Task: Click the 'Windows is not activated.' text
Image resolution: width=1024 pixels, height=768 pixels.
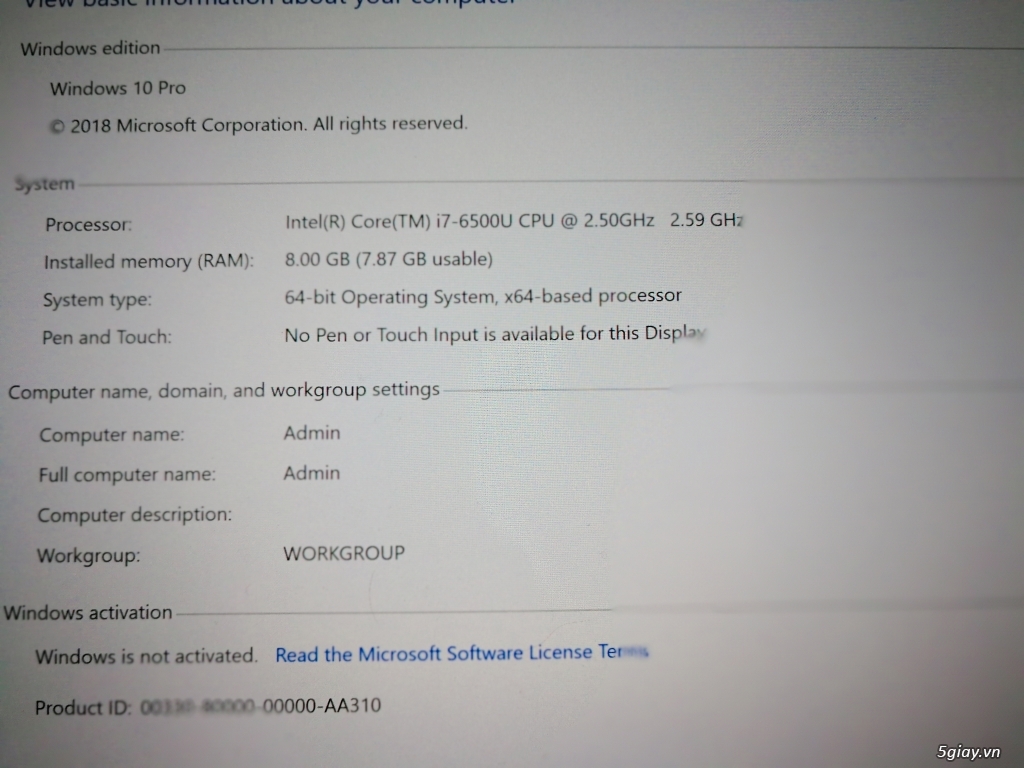Action: coord(147,656)
